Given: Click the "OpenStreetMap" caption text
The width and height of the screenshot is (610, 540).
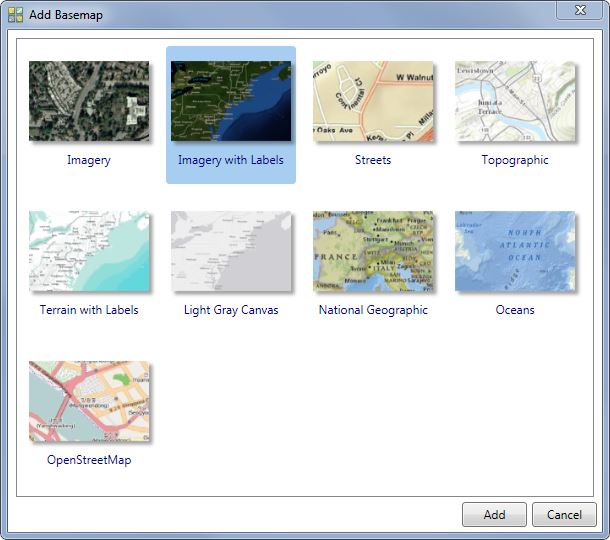Looking at the screenshot, I should 89,460.
